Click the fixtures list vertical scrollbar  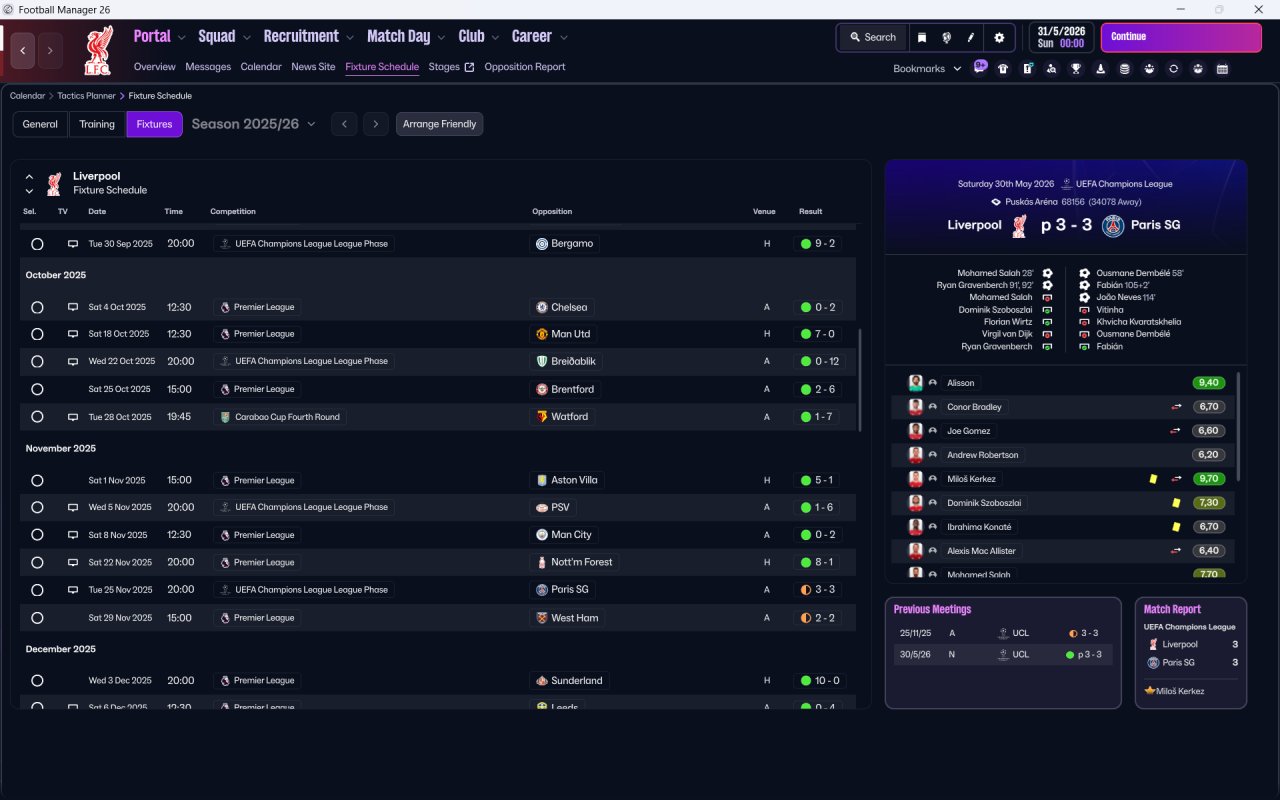point(859,380)
